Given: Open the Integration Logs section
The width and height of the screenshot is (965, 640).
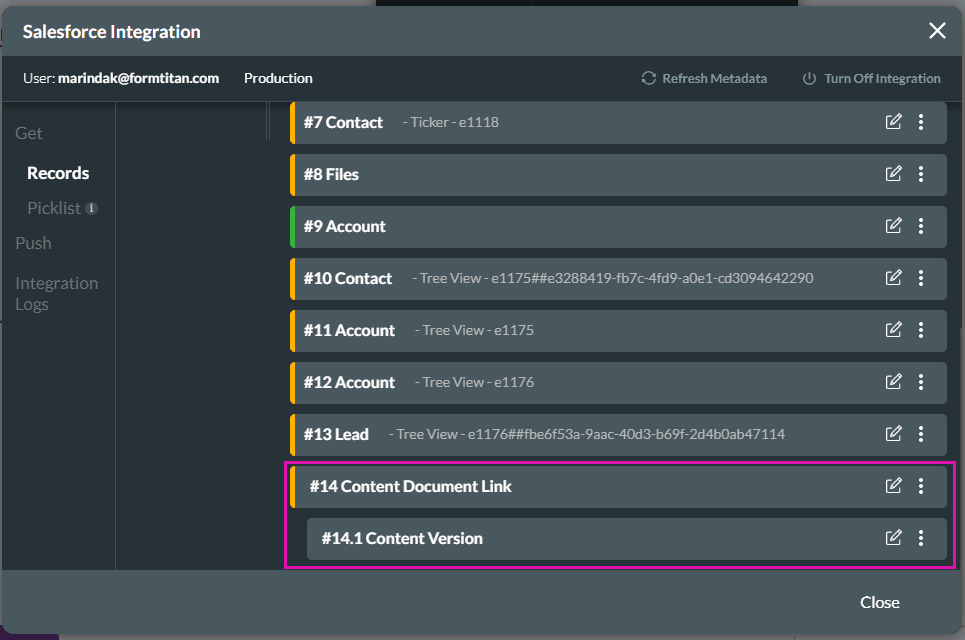Looking at the screenshot, I should pos(56,293).
